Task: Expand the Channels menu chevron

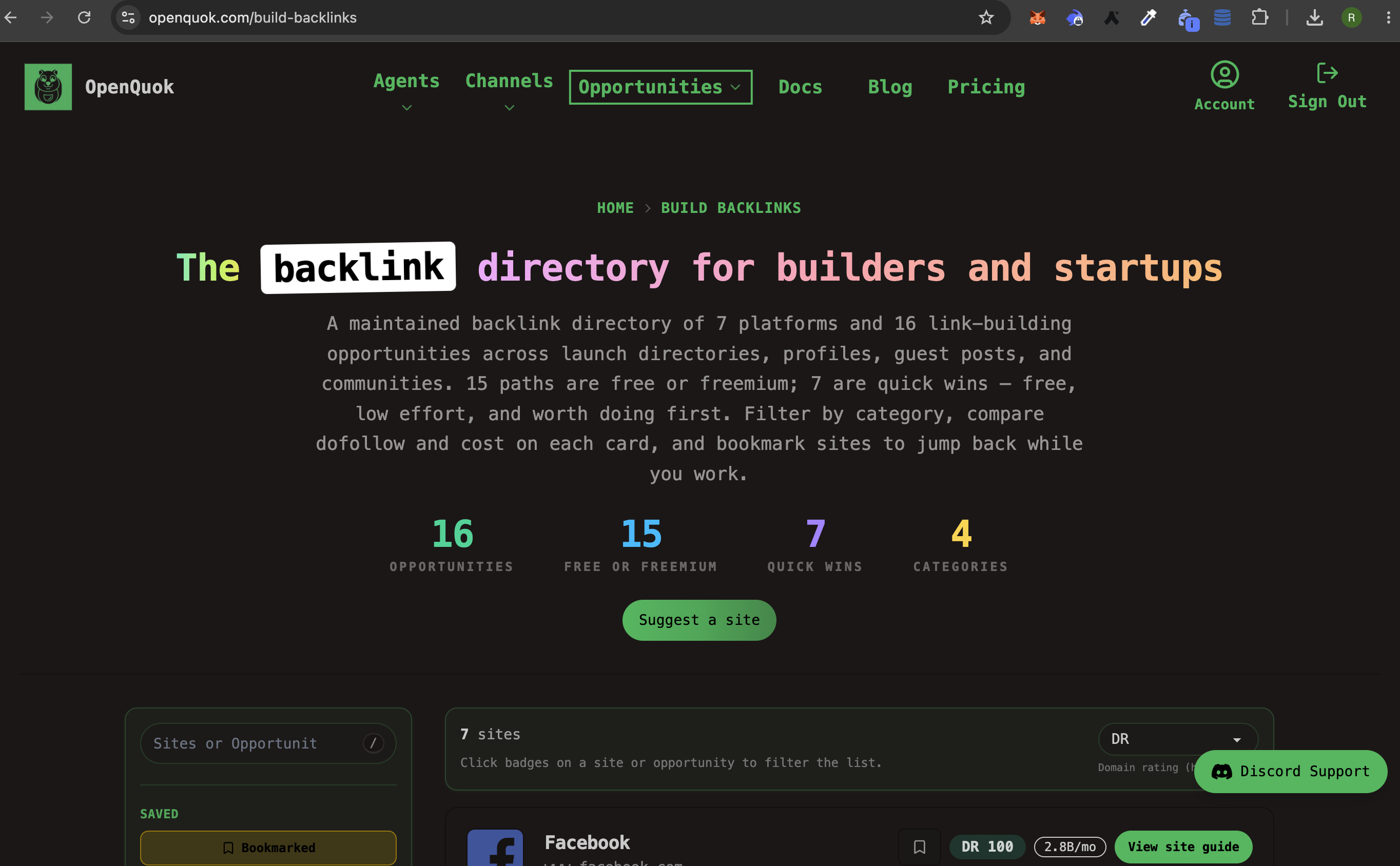Action: 509,108
